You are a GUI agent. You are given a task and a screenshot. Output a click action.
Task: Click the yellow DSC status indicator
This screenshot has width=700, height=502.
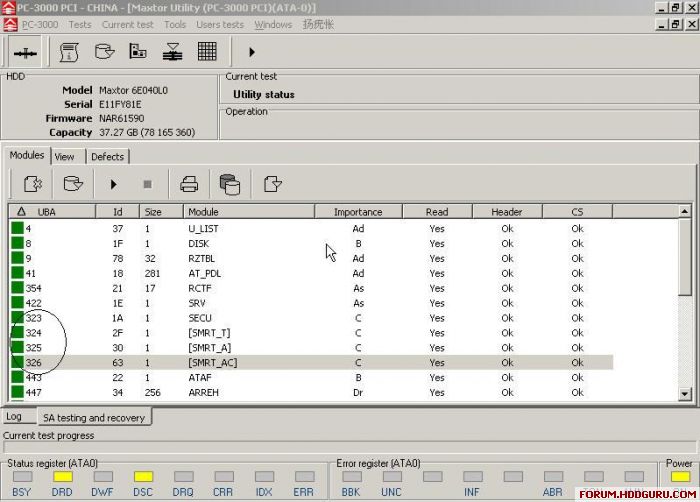pyautogui.click(x=143, y=477)
